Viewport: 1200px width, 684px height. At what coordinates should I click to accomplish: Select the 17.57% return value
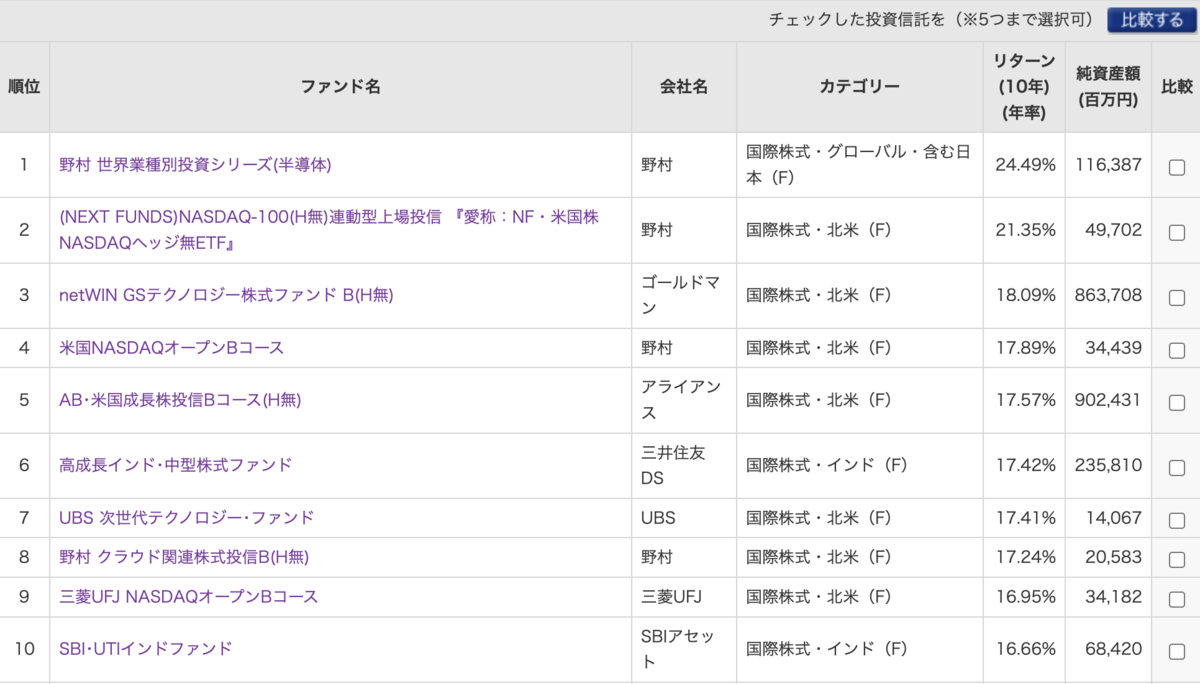(1025, 400)
